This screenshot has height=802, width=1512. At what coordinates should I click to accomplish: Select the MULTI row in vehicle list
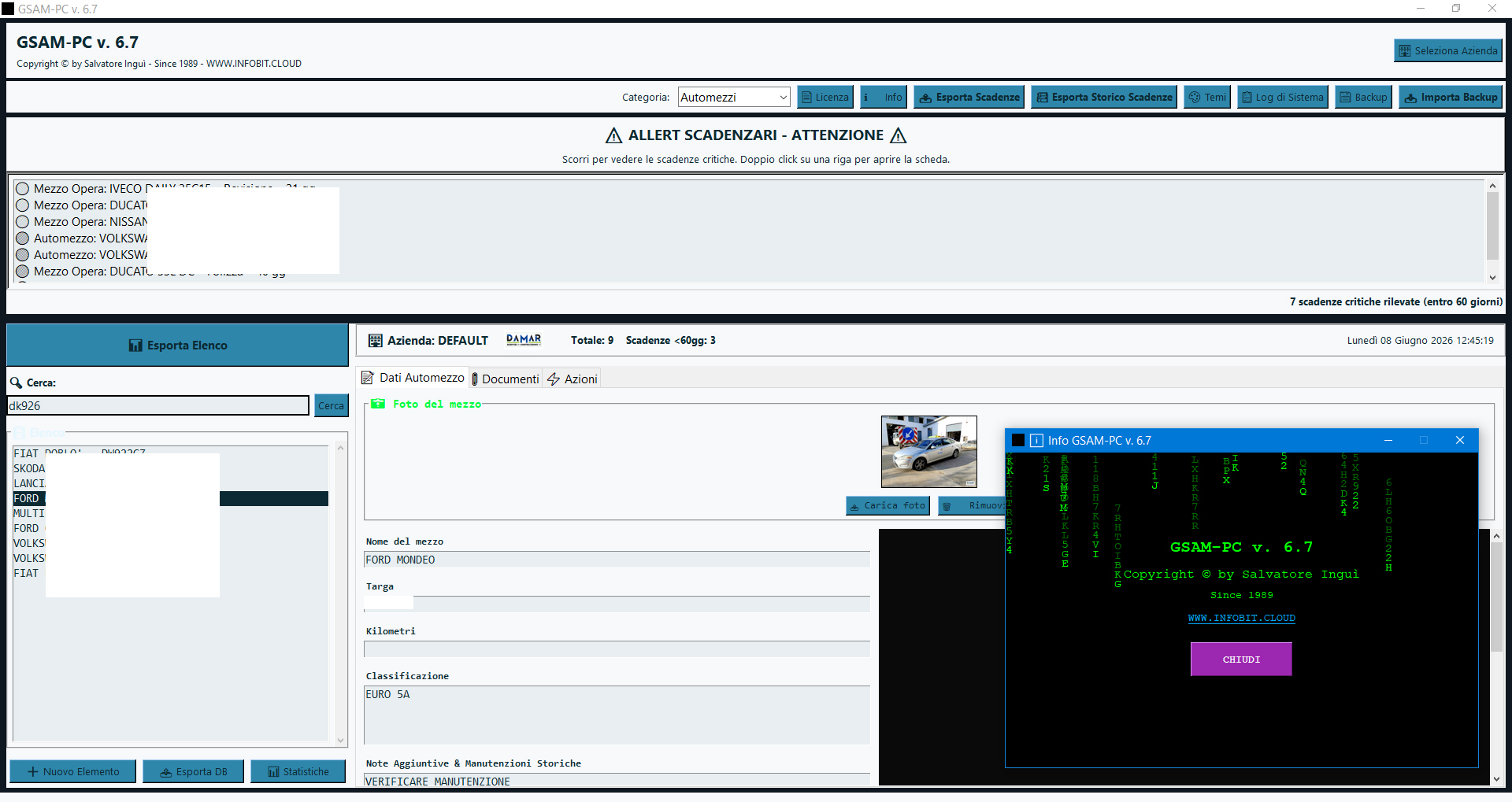coord(170,513)
